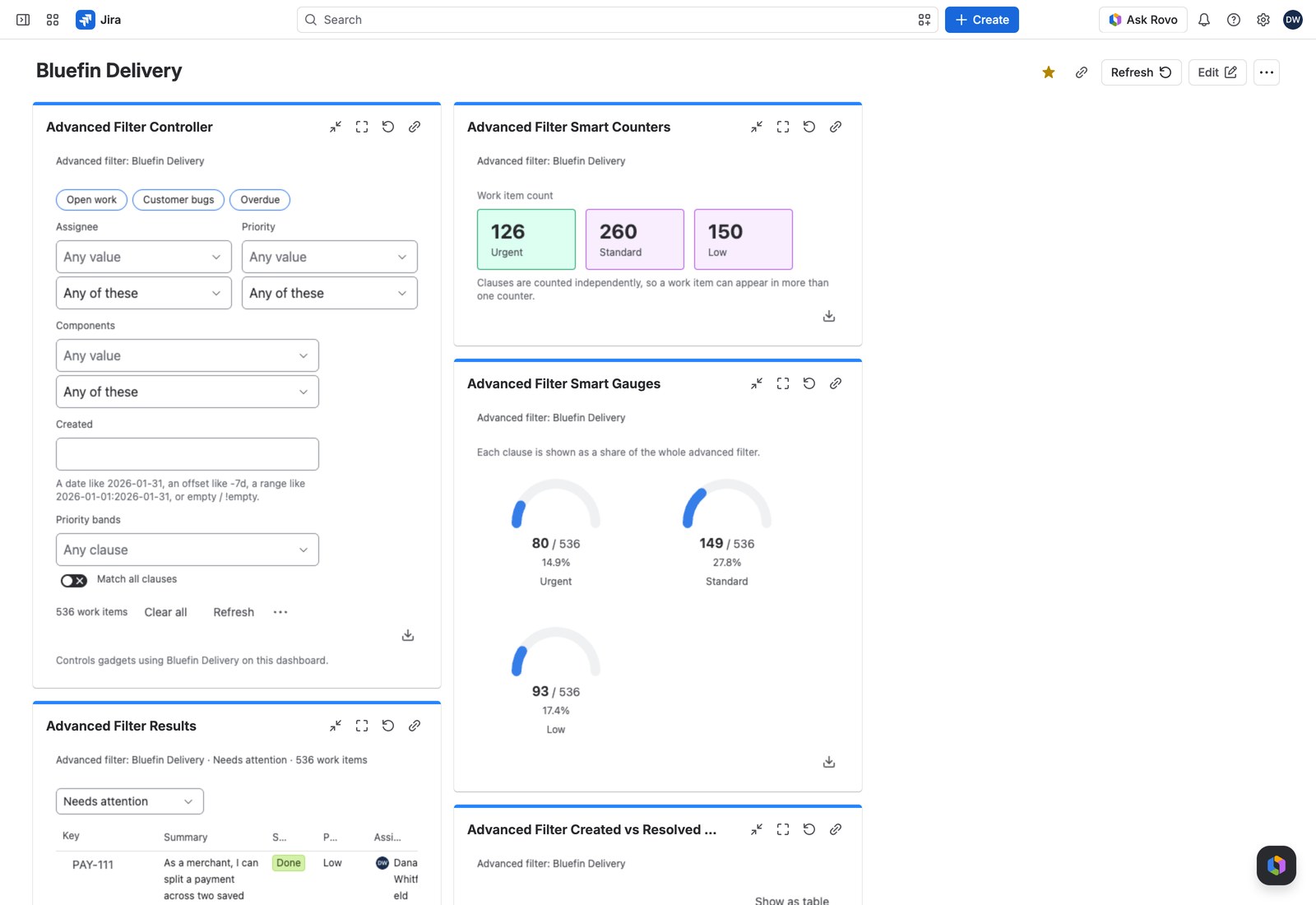
Task: Download Smart Counters data
Action: coord(829,316)
